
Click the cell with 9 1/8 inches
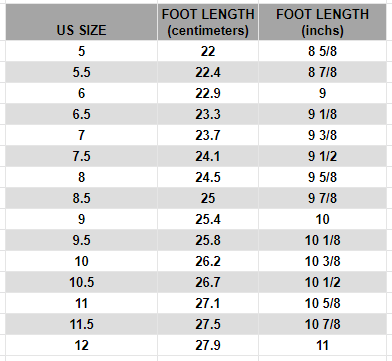pyautogui.click(x=322, y=114)
